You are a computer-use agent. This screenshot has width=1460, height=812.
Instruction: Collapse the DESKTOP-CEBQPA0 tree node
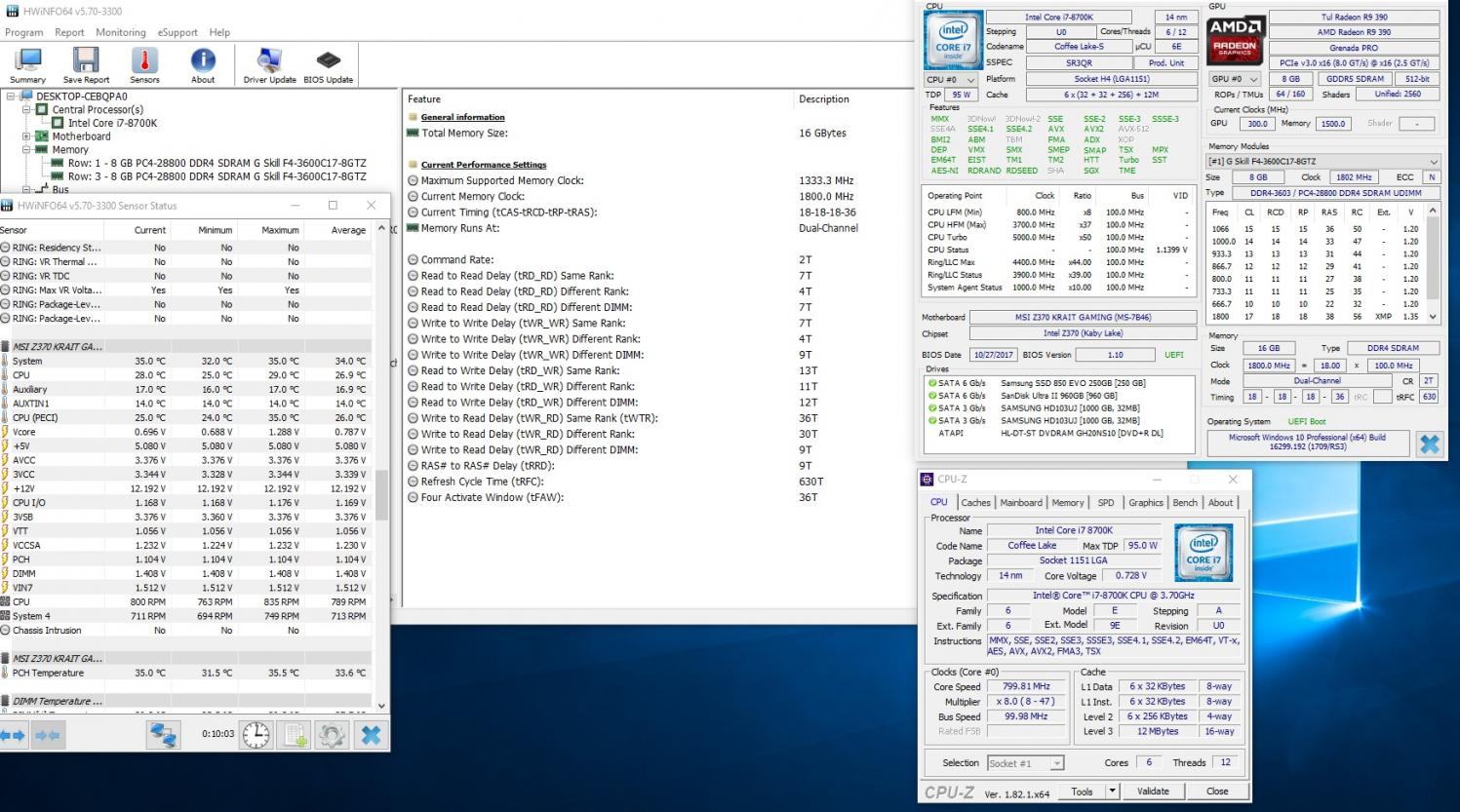pos(11,97)
